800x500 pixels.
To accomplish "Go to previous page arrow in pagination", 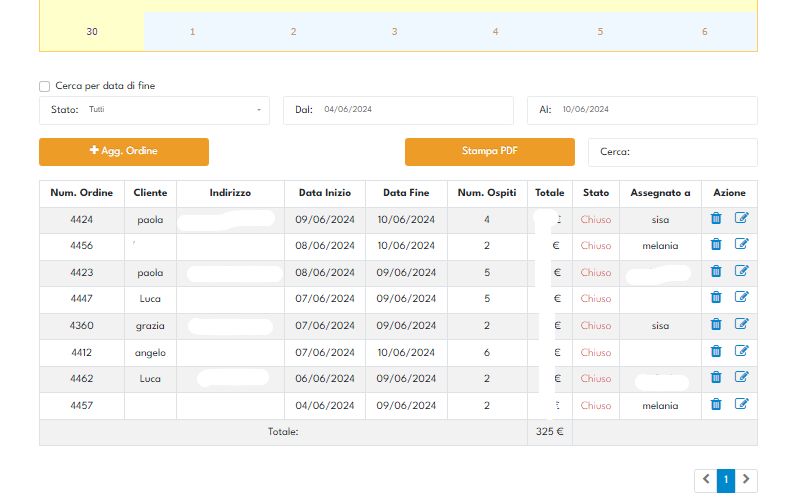I will click(x=706, y=480).
